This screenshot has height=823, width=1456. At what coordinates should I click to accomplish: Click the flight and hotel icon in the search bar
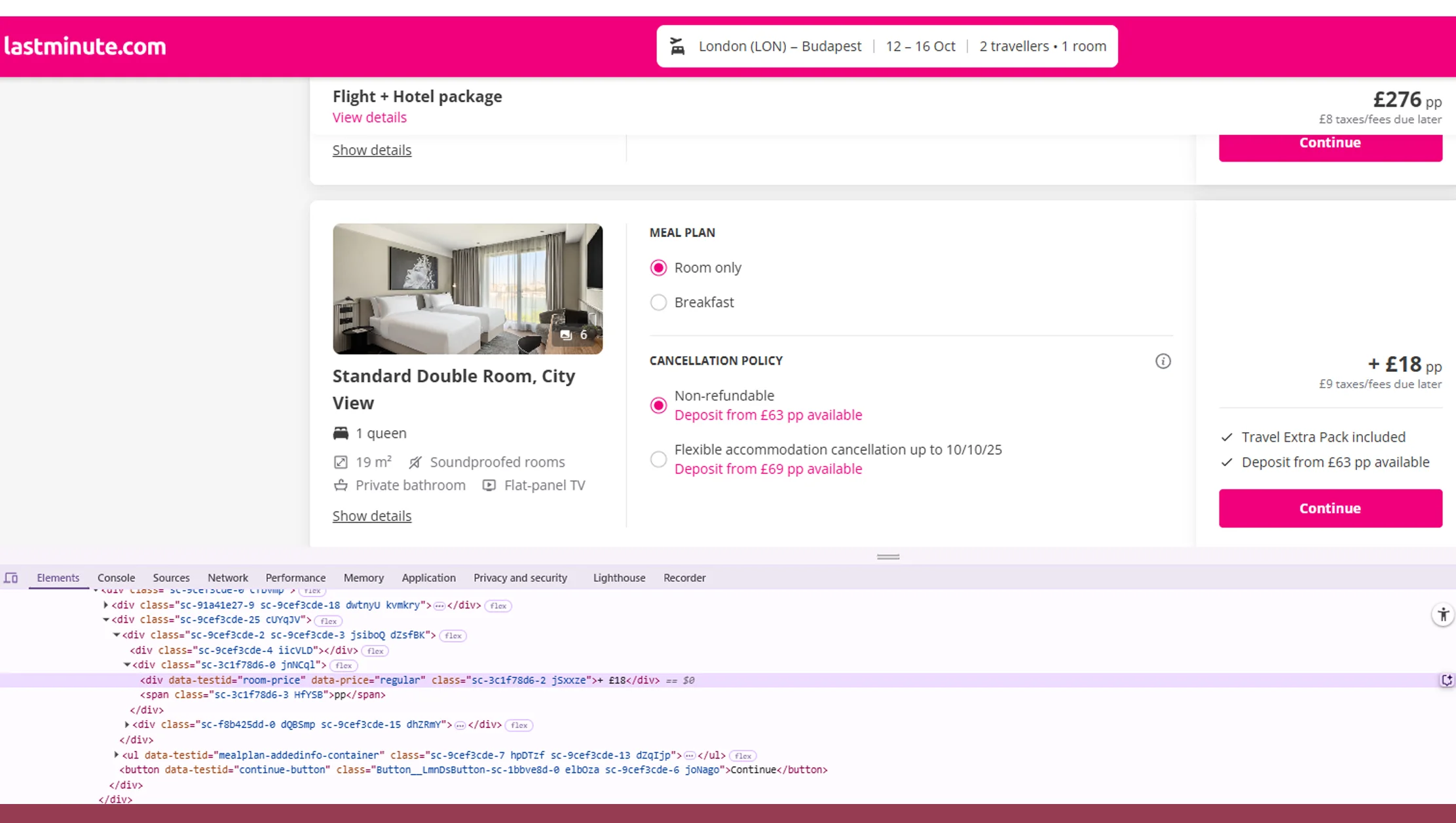click(x=677, y=46)
